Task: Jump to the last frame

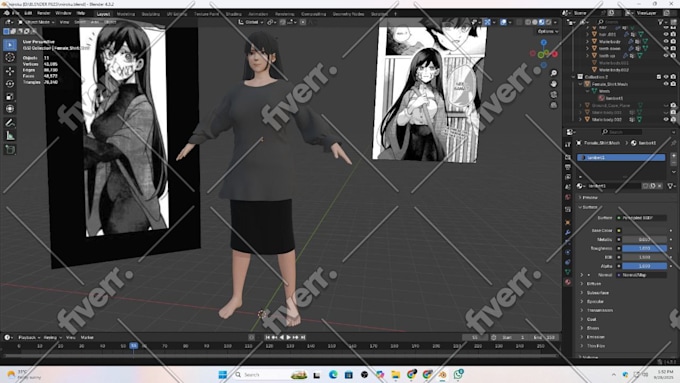Action: (303, 337)
